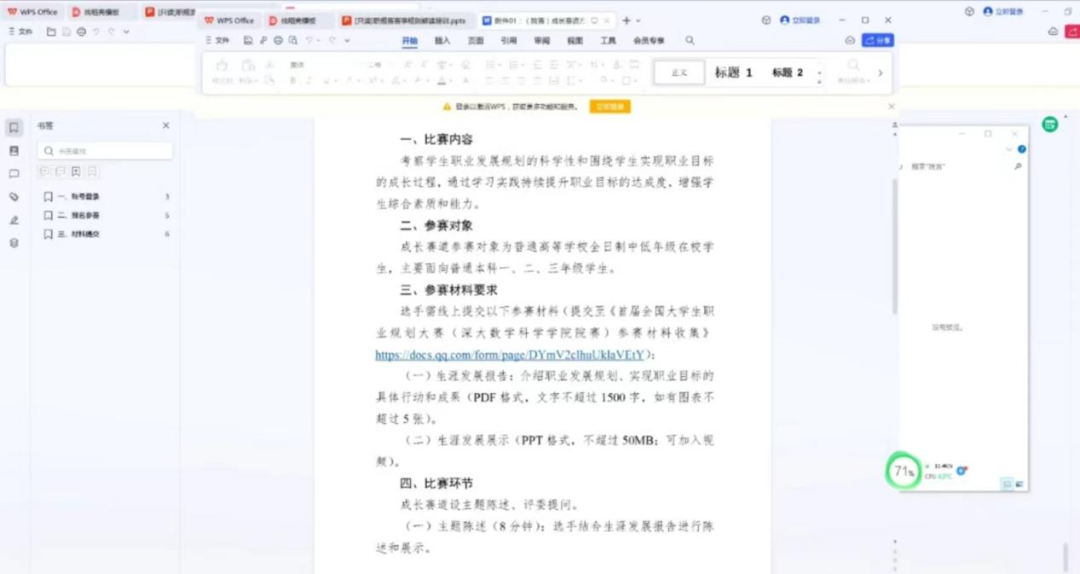1080x574 pixels.
Task: Click the 71% green performance circle widget
Action: pyautogui.click(x=904, y=471)
